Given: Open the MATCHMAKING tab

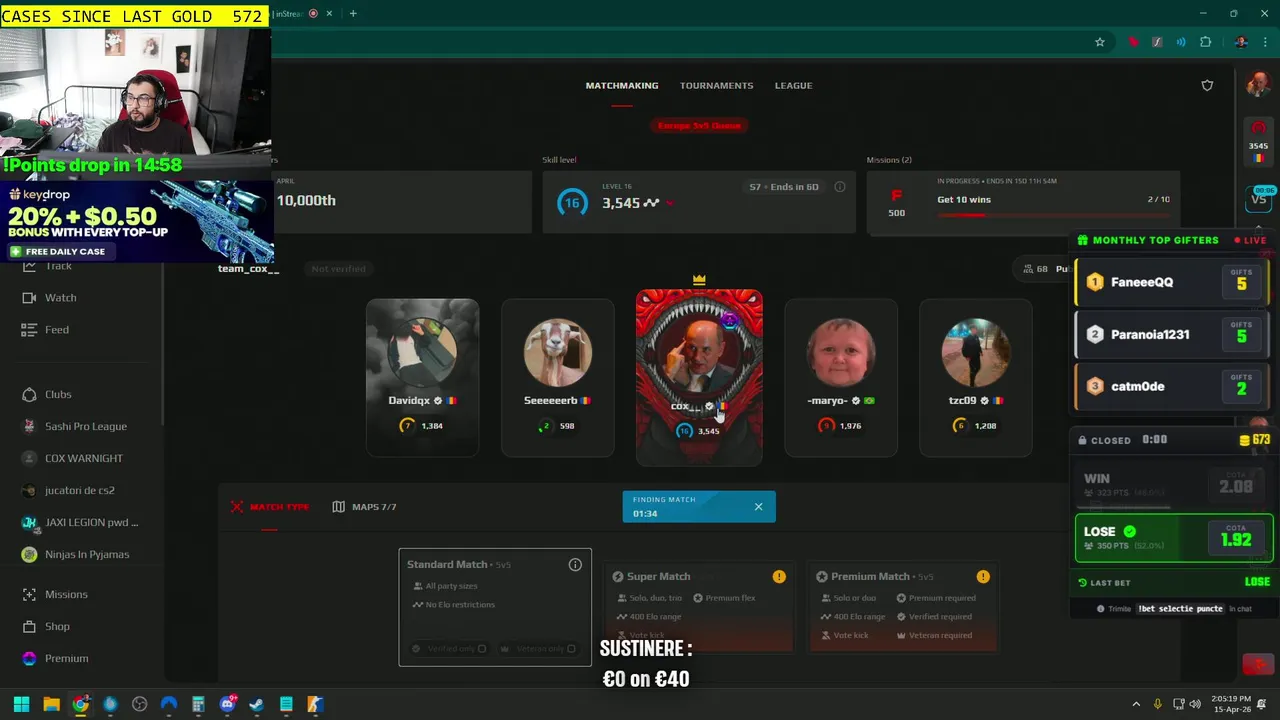Looking at the screenshot, I should point(622,85).
